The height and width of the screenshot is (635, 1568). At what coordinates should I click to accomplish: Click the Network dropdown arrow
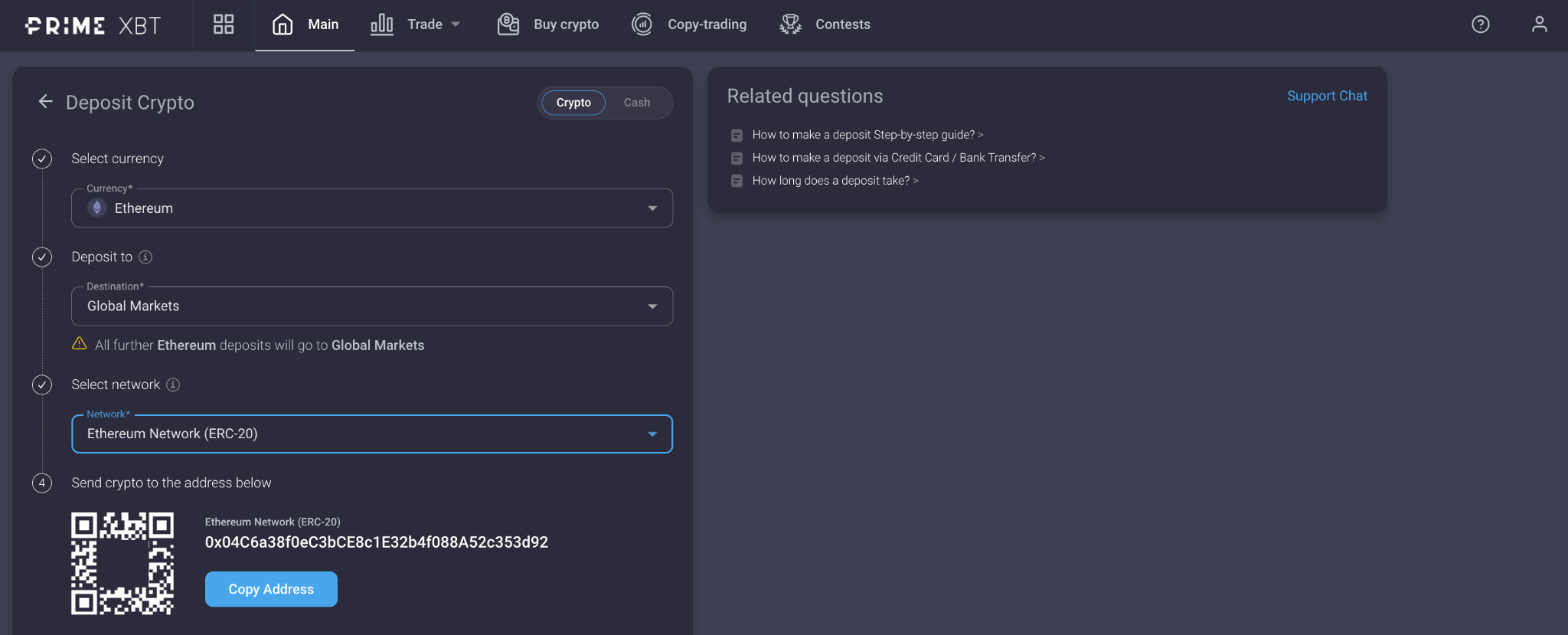(652, 434)
